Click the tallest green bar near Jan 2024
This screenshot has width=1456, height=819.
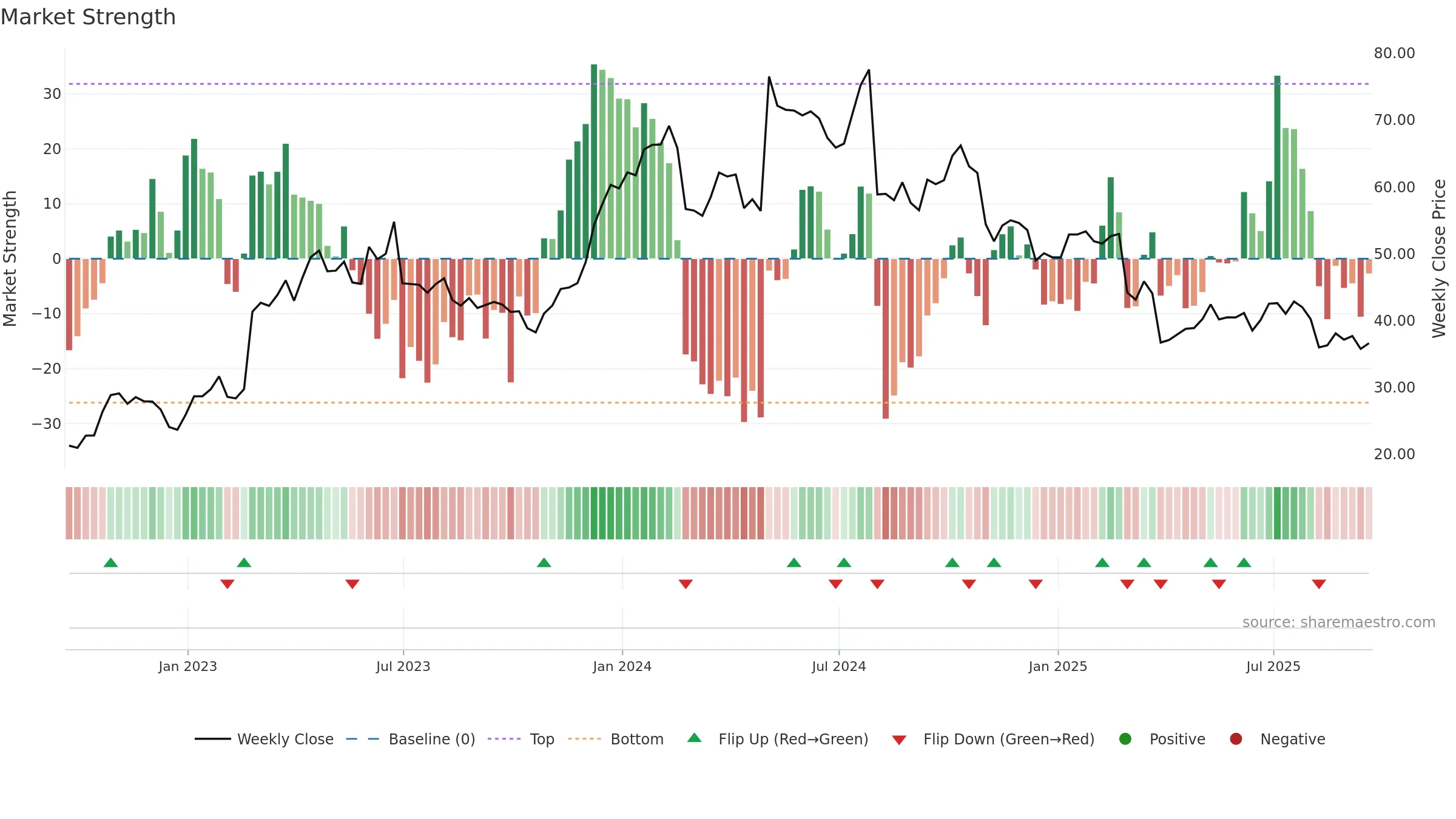594,161
